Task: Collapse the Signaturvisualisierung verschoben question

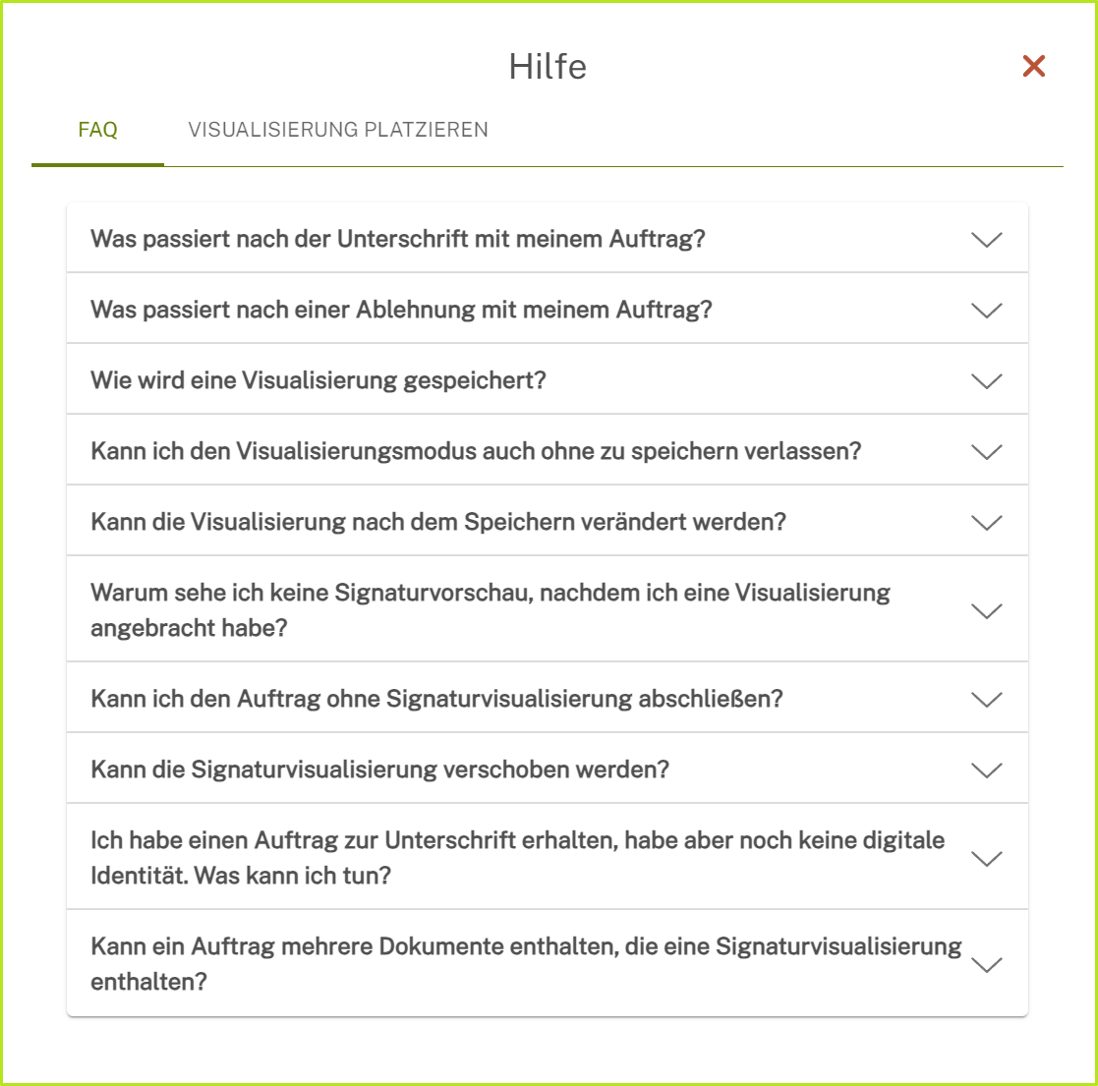Action: (x=988, y=769)
